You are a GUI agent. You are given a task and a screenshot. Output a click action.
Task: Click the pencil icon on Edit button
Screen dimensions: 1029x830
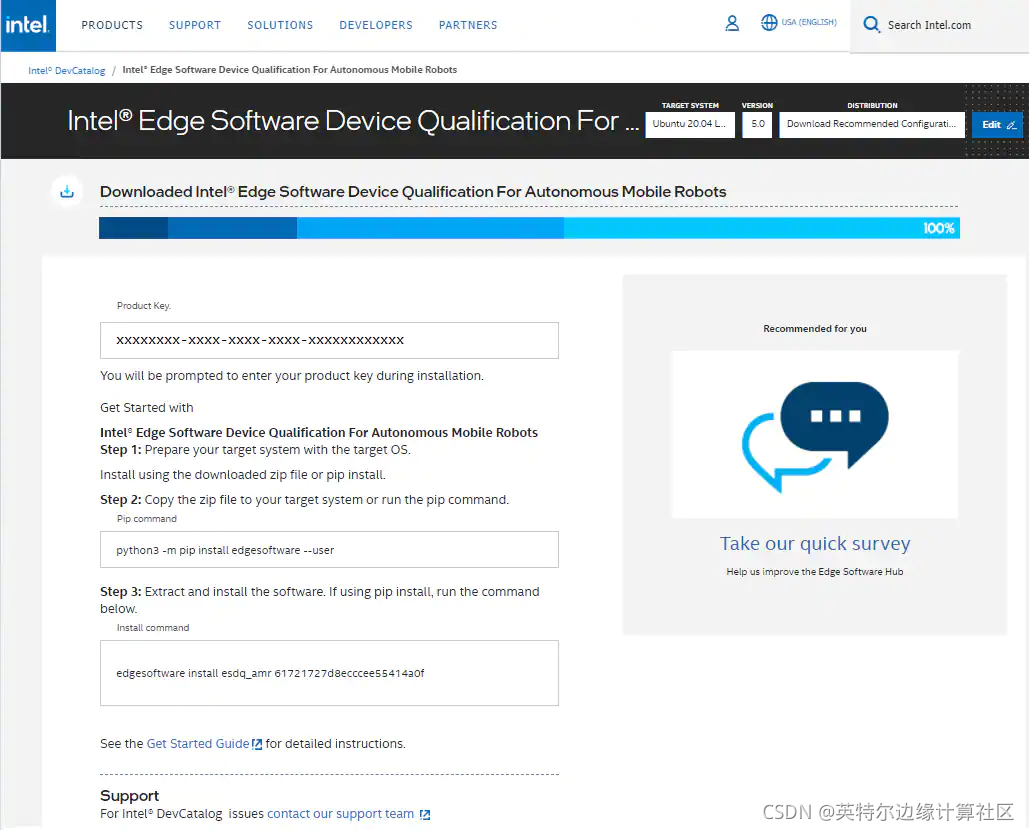coord(1011,125)
